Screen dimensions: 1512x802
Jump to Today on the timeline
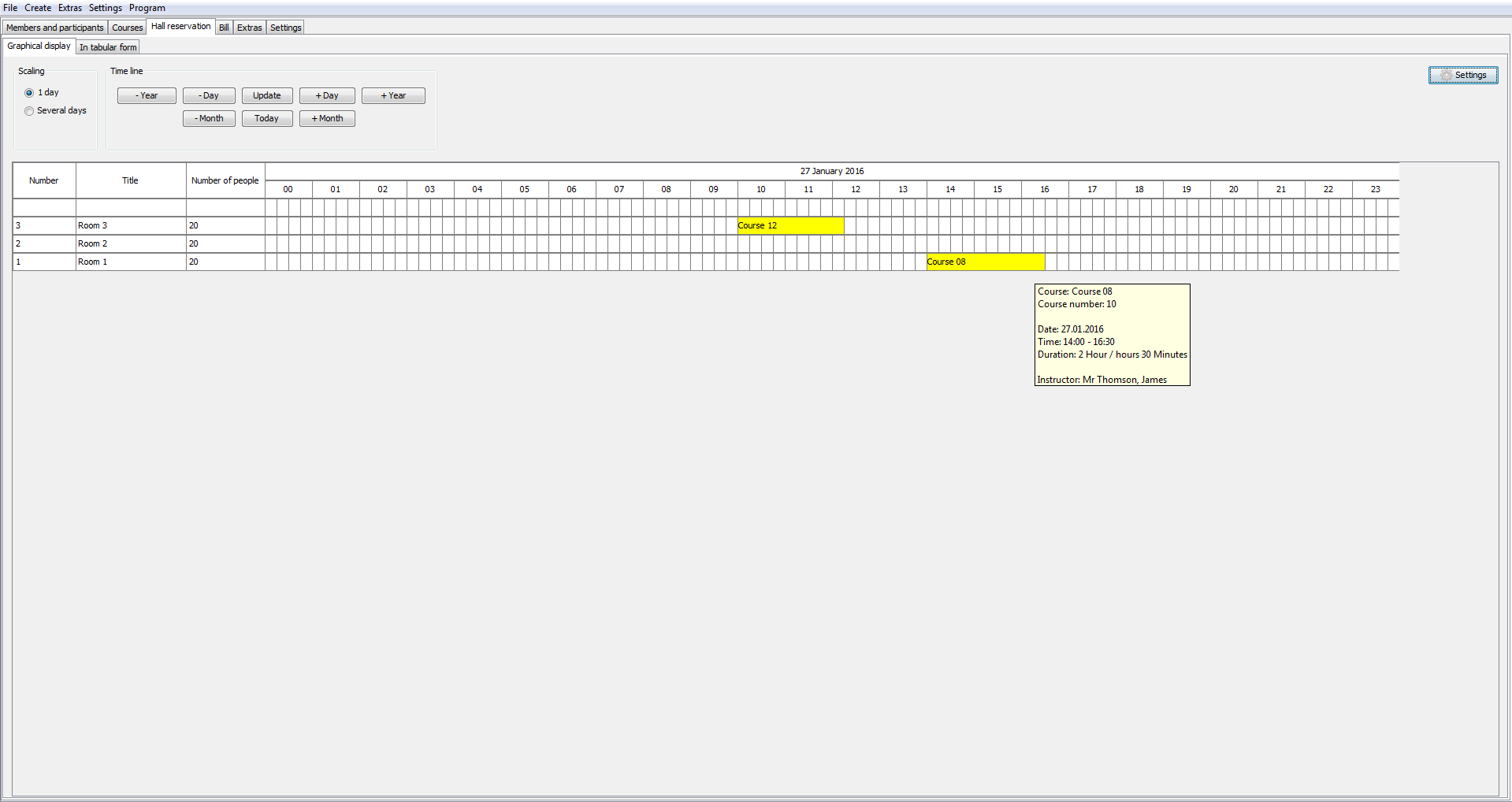(267, 119)
